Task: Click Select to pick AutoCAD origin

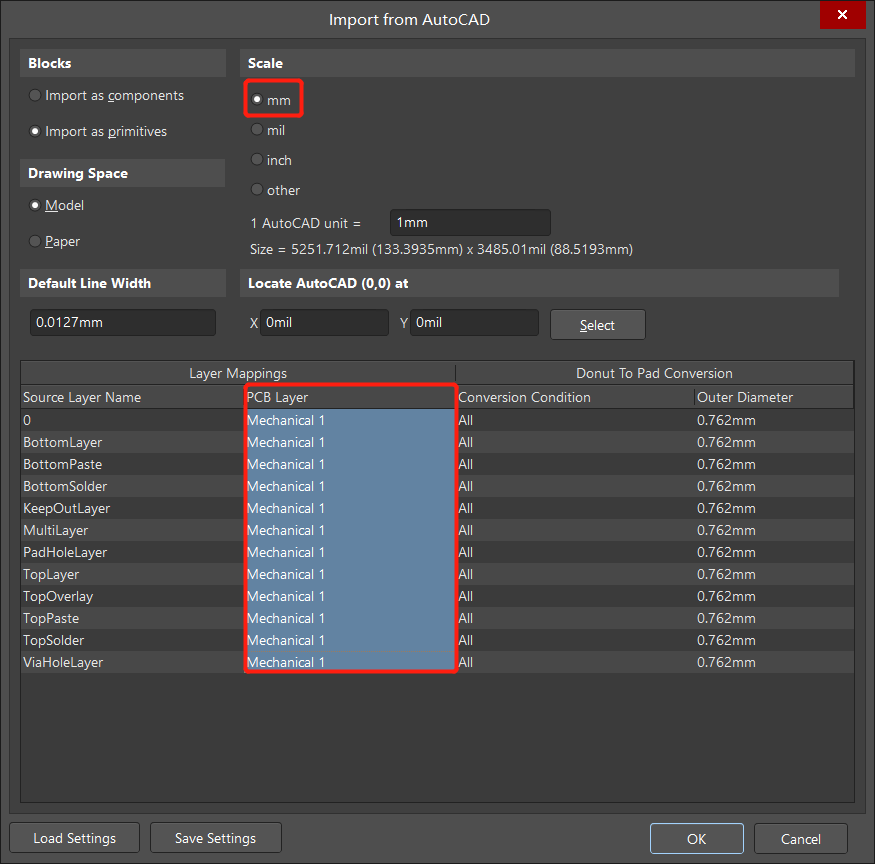Action: [x=597, y=324]
